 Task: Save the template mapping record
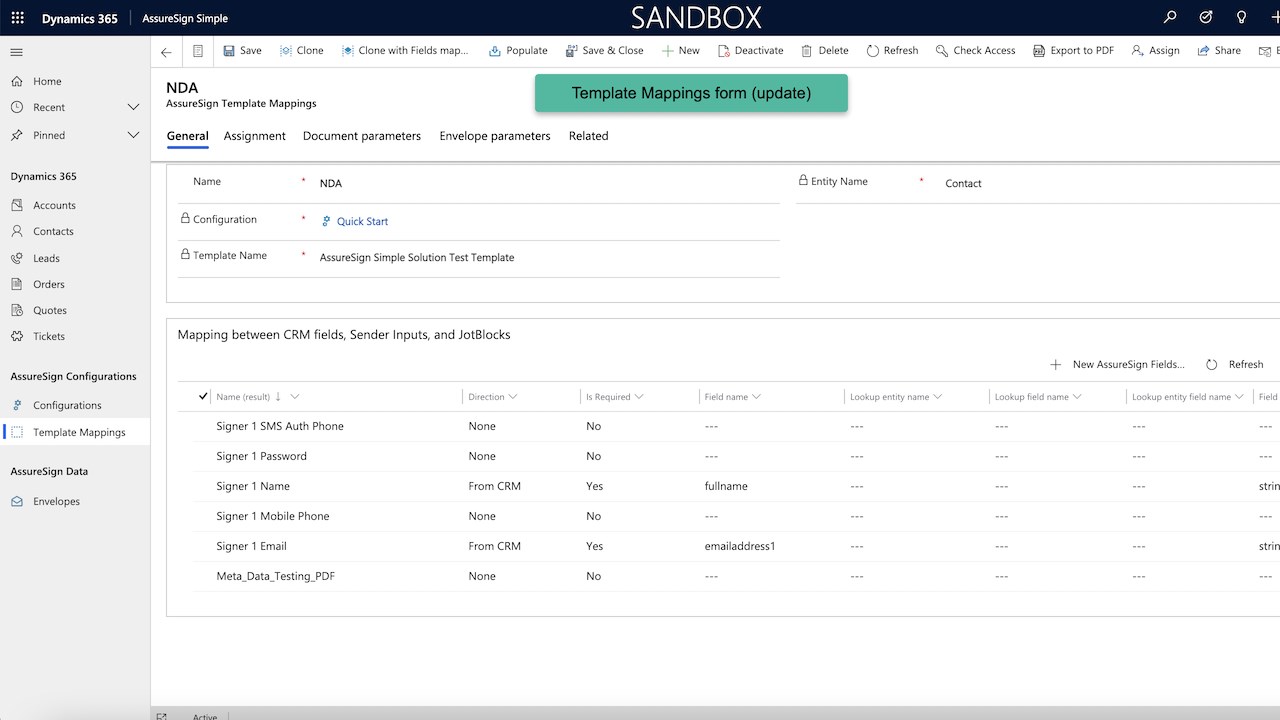point(242,51)
